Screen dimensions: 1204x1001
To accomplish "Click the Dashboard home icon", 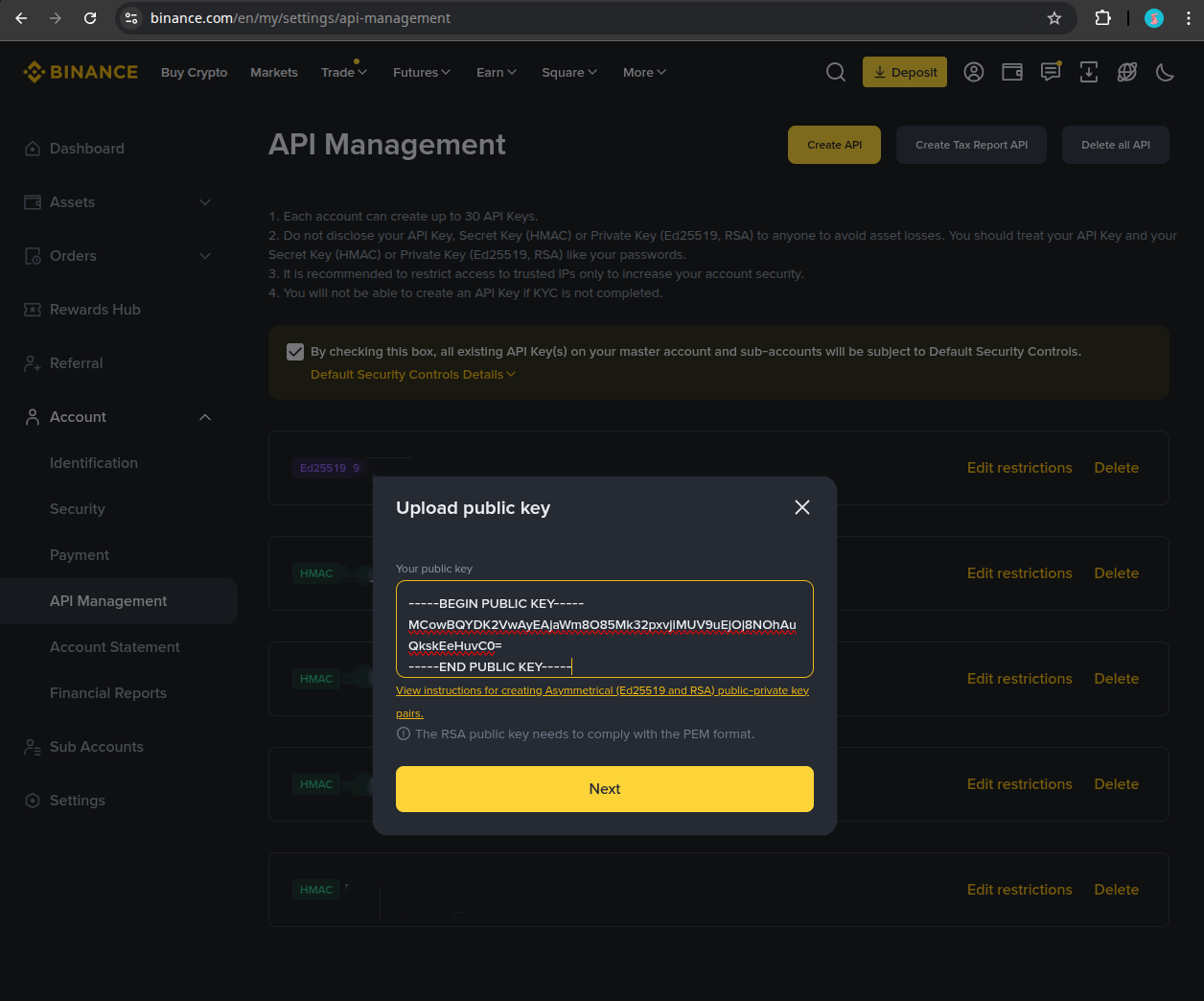I will click(33, 149).
